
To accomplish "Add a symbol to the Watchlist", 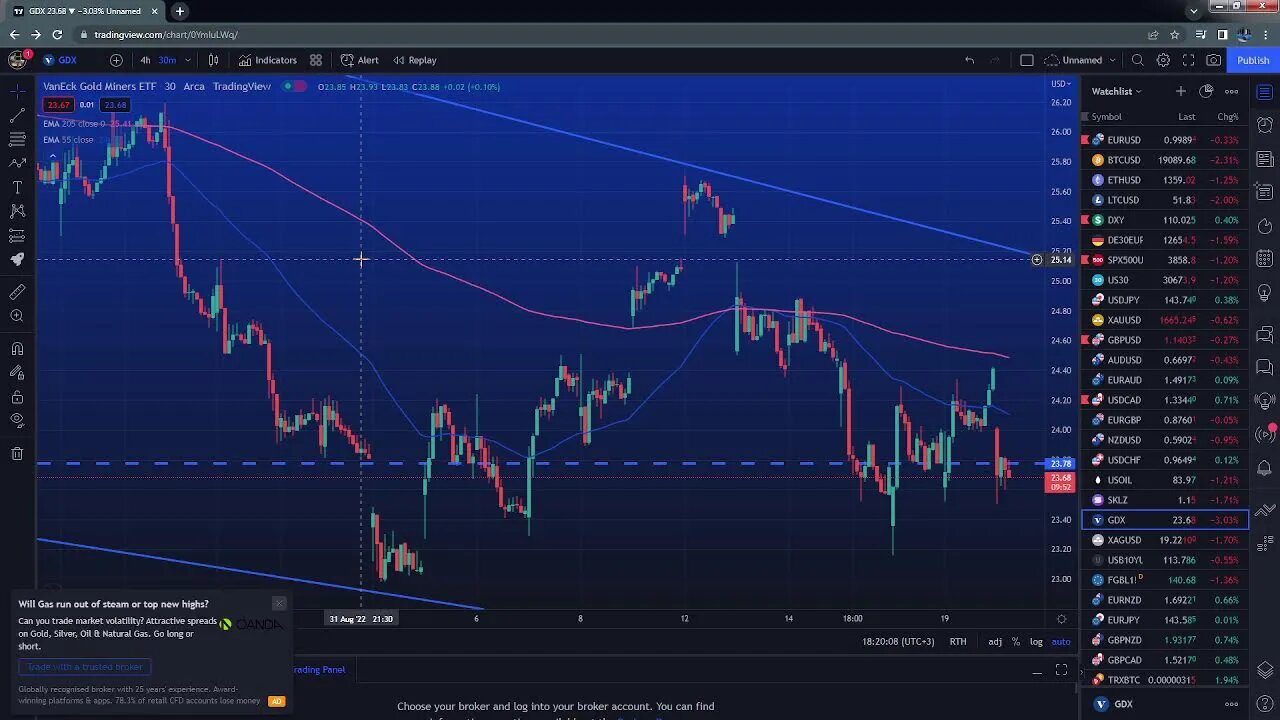I will pyautogui.click(x=1180, y=91).
